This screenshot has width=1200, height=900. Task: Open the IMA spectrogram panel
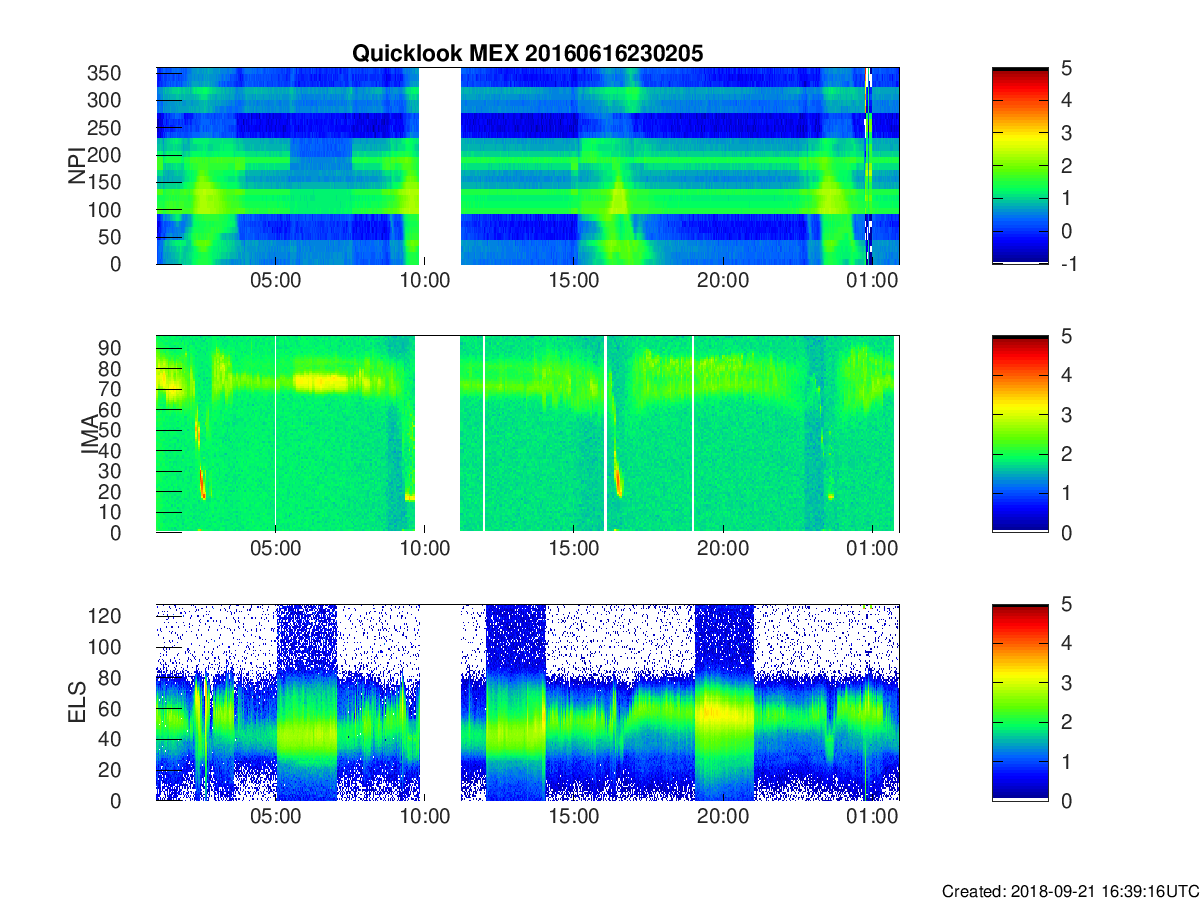tap(527, 434)
